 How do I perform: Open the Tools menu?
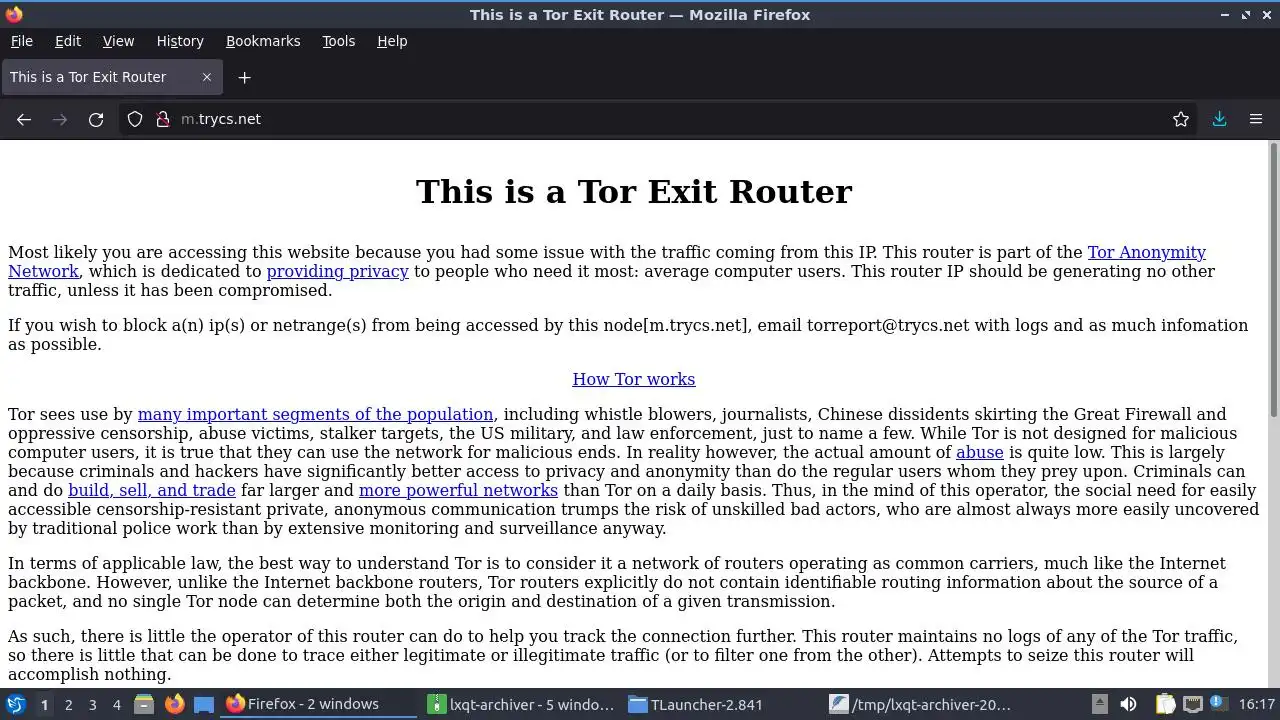click(x=338, y=41)
